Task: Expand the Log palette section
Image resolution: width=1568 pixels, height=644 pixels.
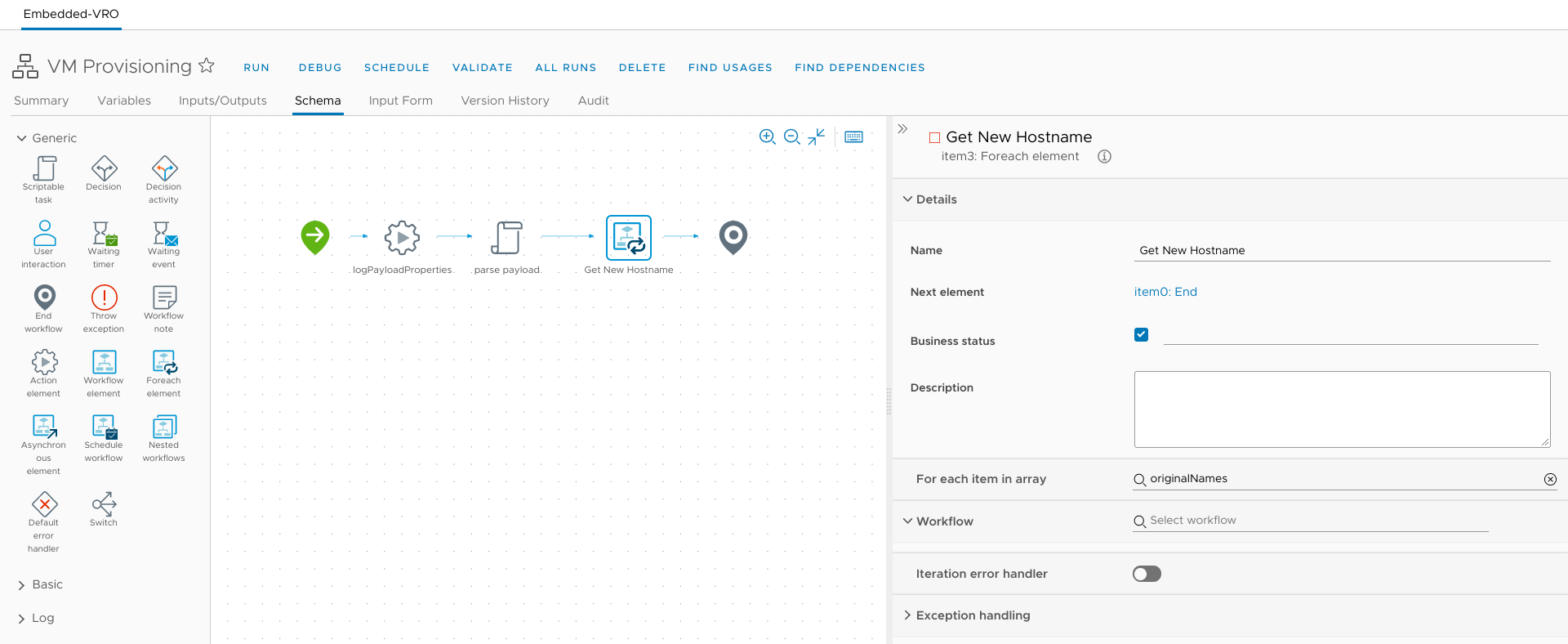Action: [22, 619]
